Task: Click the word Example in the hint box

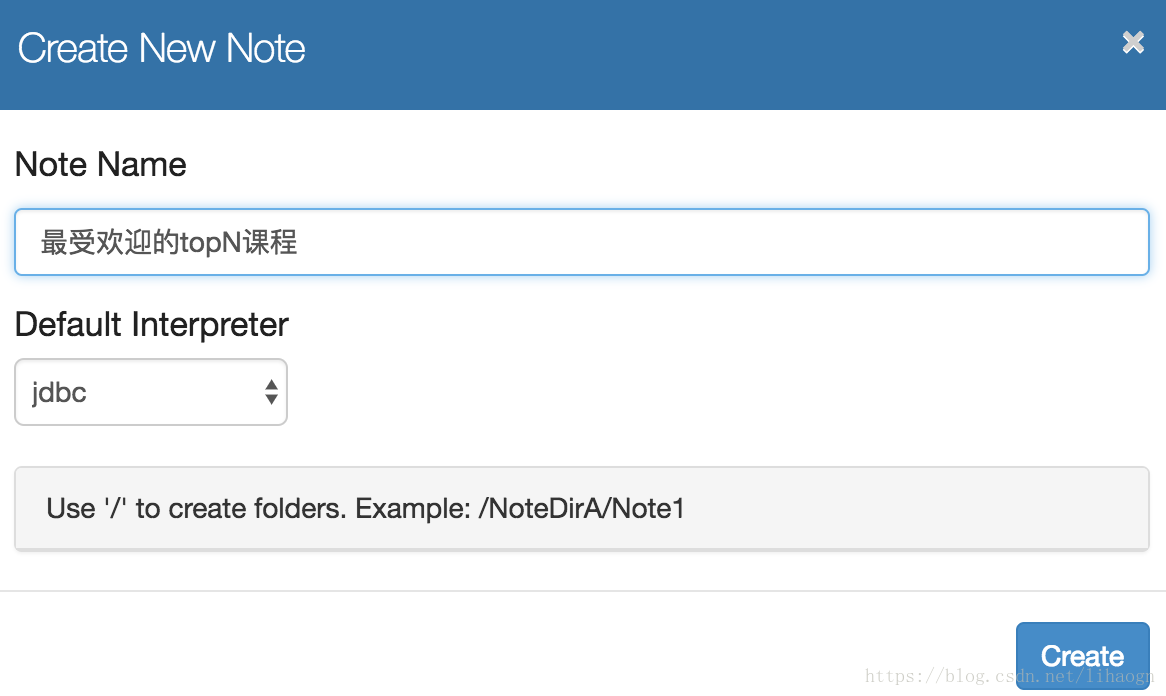Action: pyautogui.click(x=410, y=509)
